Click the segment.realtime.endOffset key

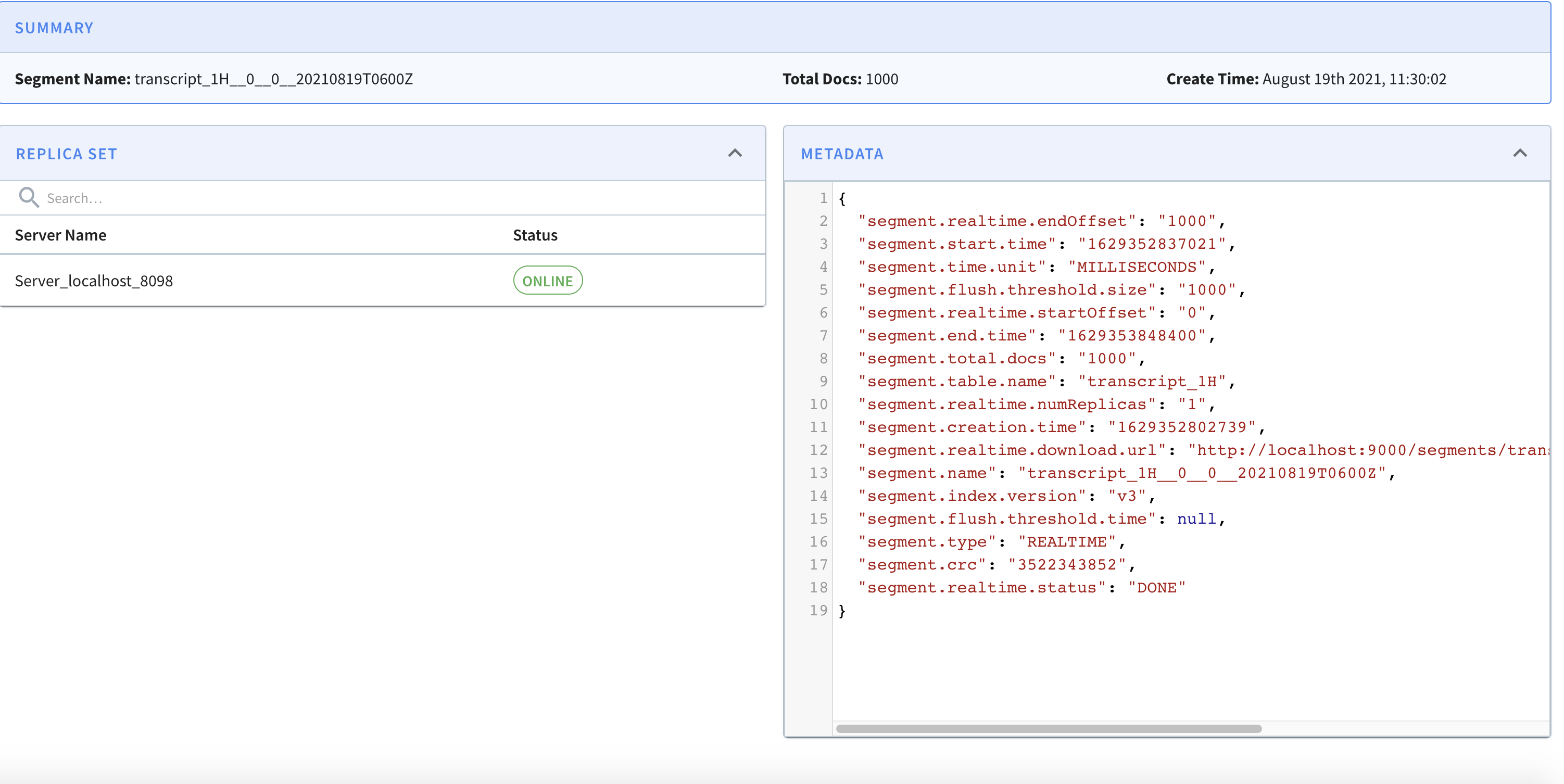(x=997, y=221)
